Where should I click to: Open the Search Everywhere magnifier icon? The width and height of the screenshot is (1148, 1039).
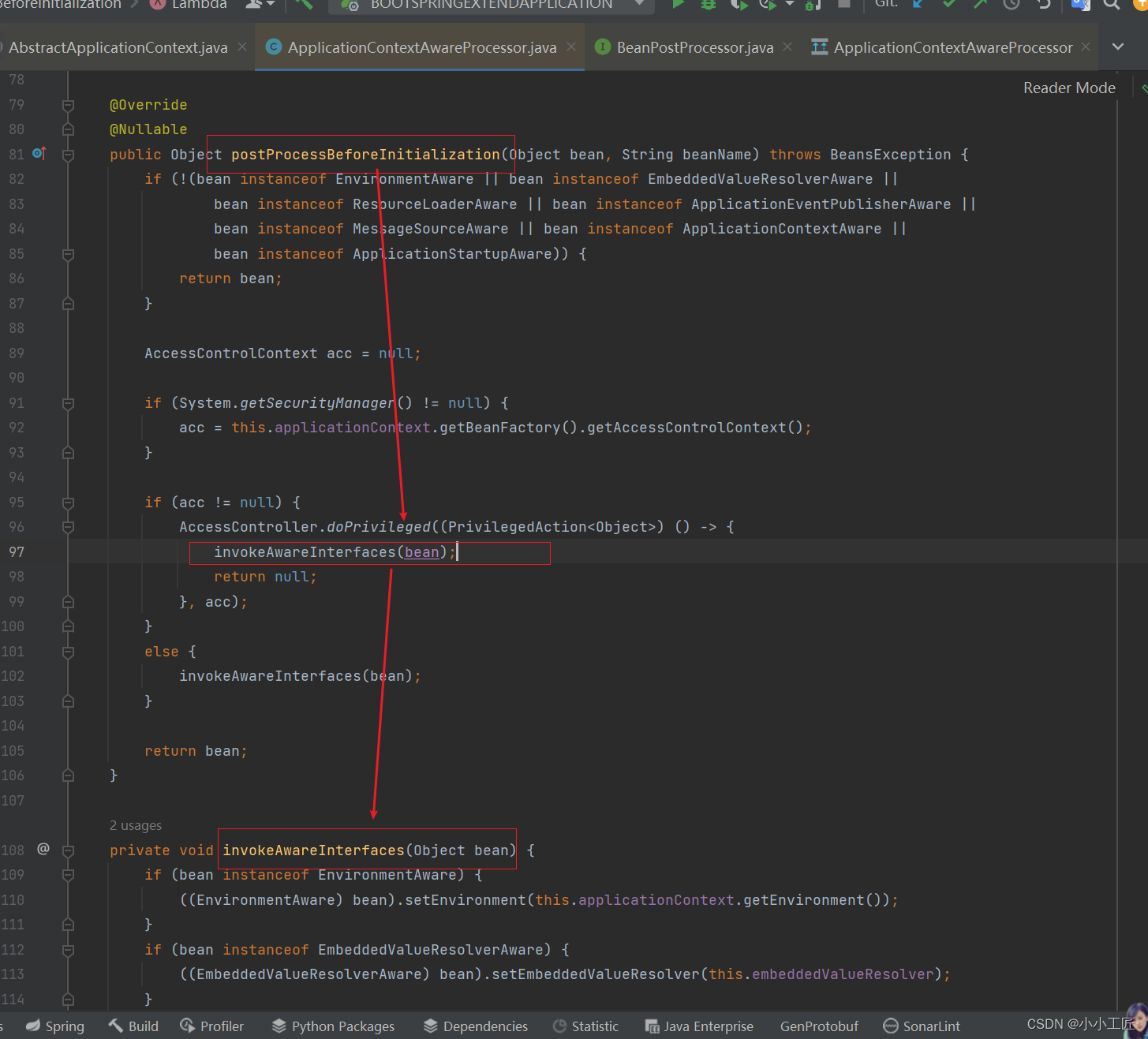[x=1112, y=4]
